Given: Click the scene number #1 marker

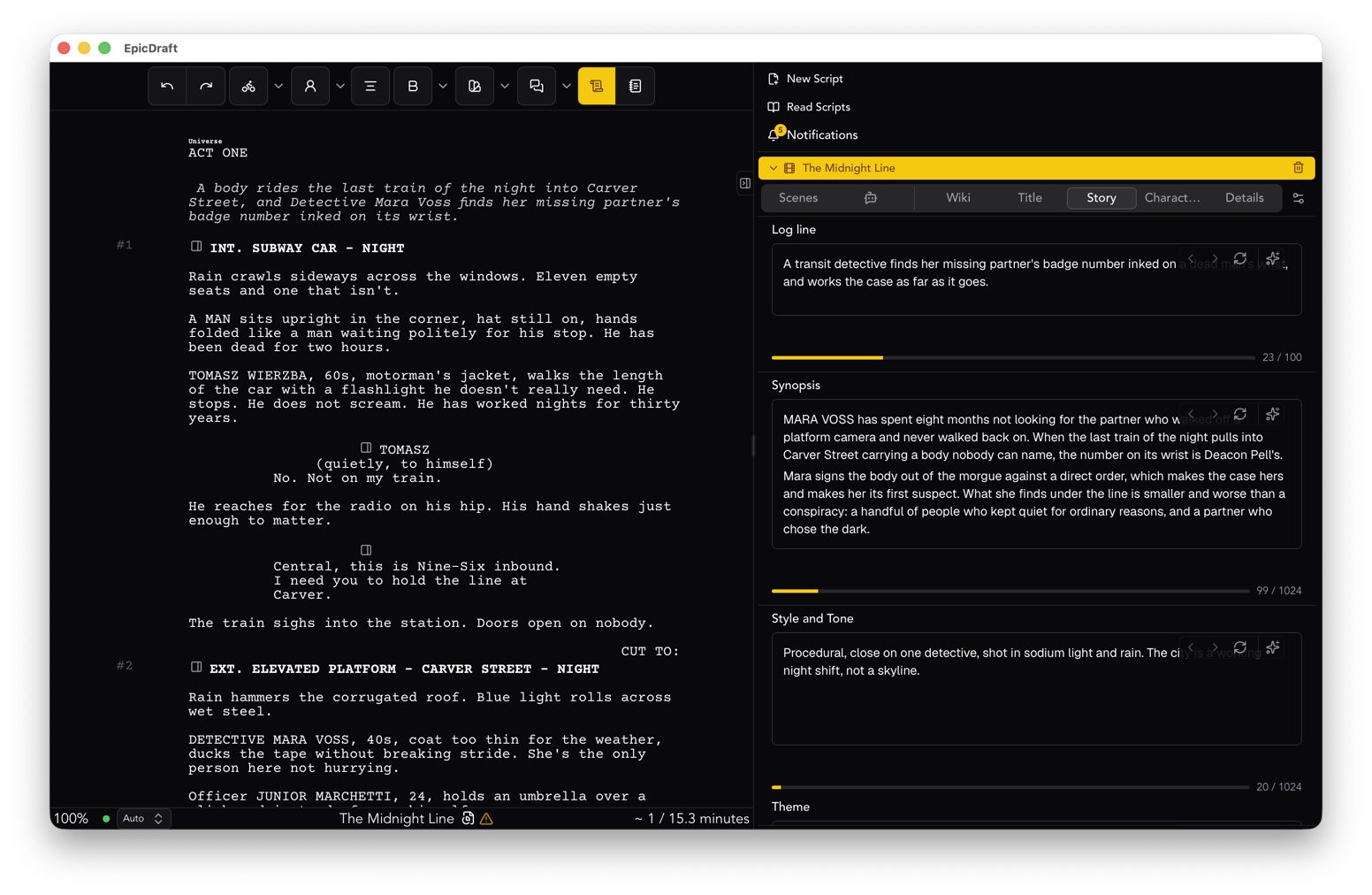Looking at the screenshot, I should pos(125,245).
